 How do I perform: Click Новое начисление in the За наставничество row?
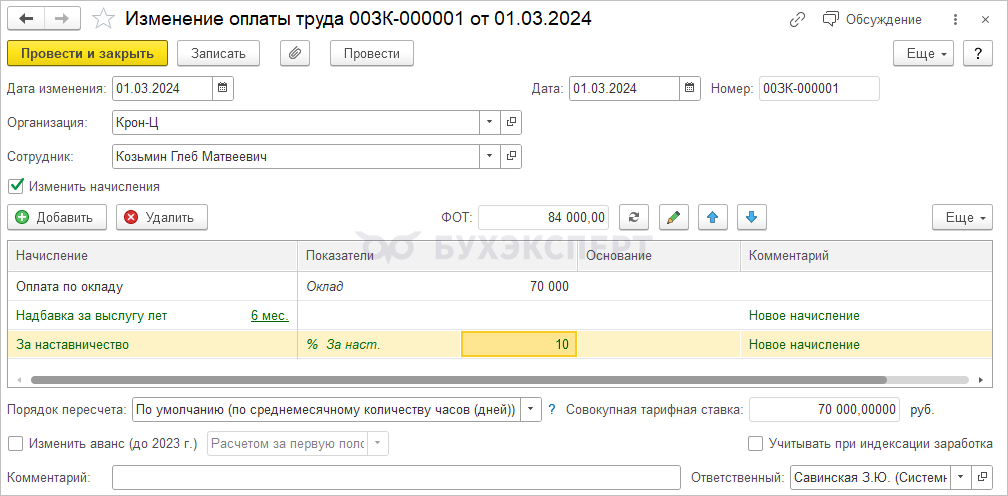pos(804,344)
